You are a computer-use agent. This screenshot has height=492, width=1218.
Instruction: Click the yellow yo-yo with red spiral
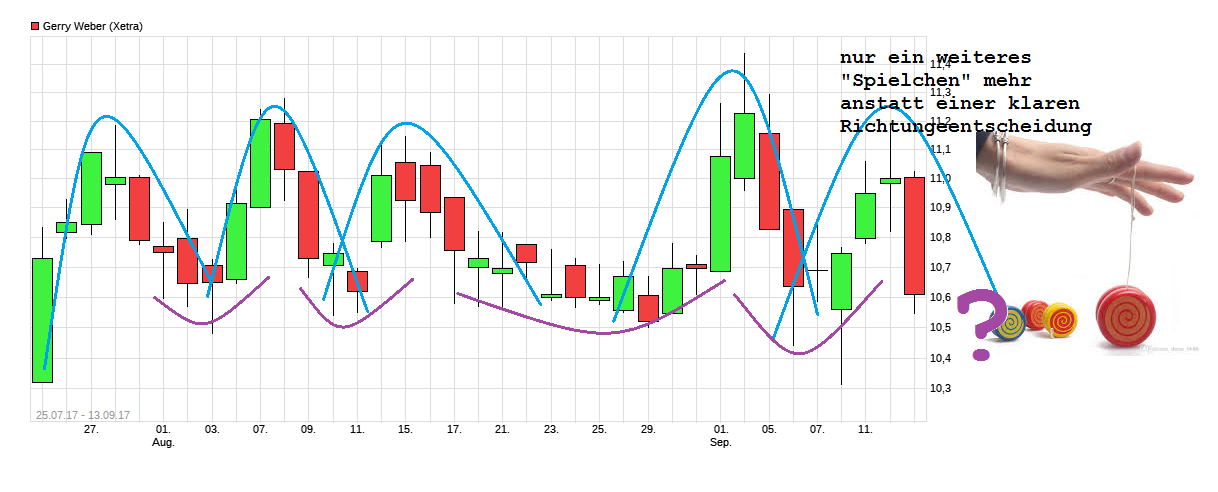click(1060, 320)
